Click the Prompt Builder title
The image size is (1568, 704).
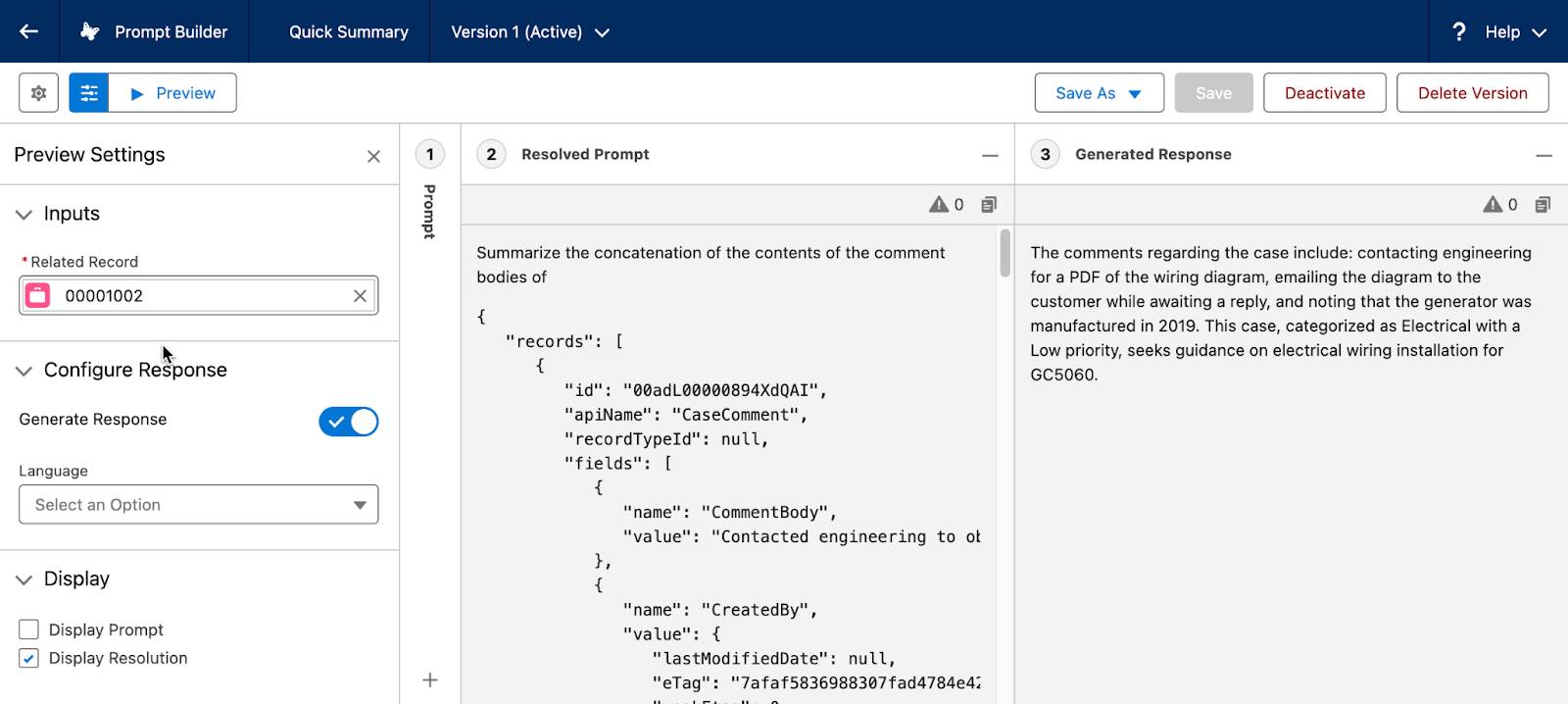coord(171,31)
